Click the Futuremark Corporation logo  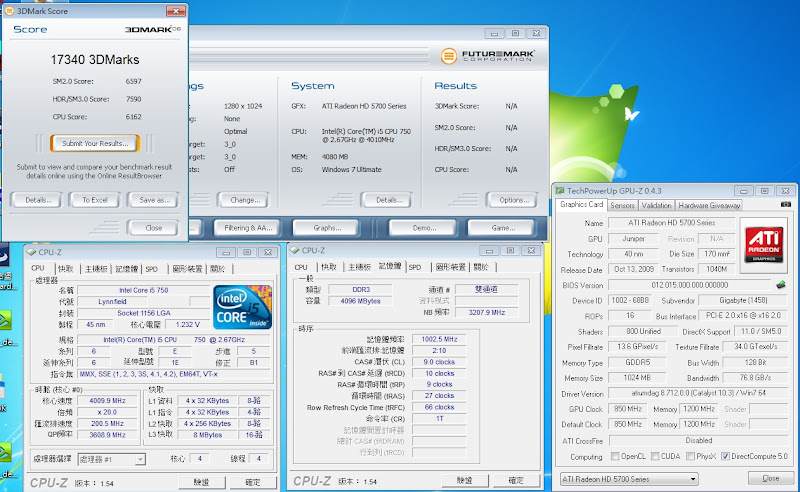pos(488,56)
